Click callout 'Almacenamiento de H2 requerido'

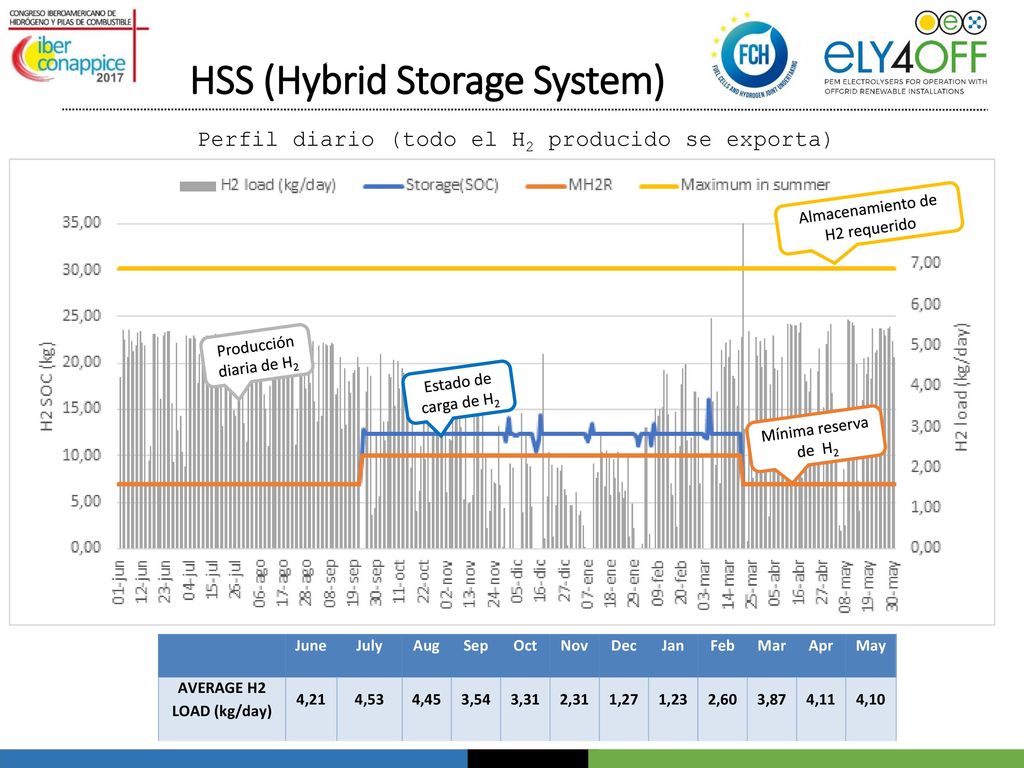pos(869,217)
